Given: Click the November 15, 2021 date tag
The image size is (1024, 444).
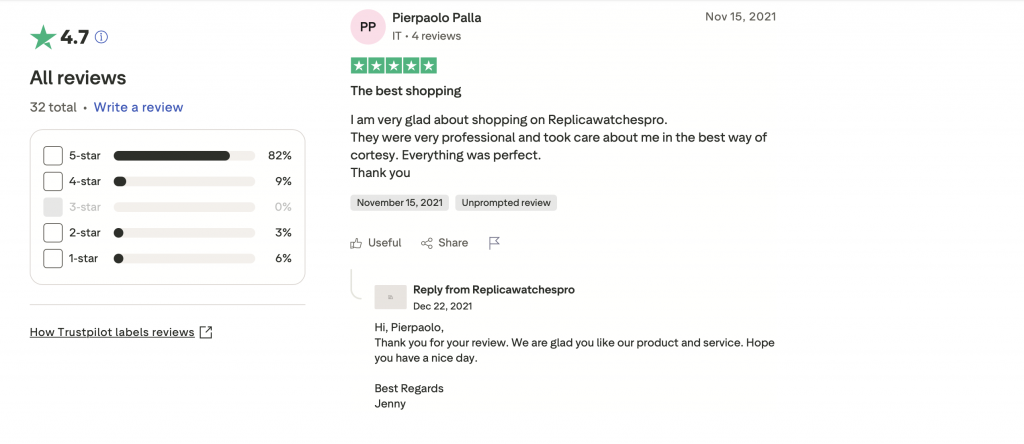Looking at the screenshot, I should [x=400, y=202].
